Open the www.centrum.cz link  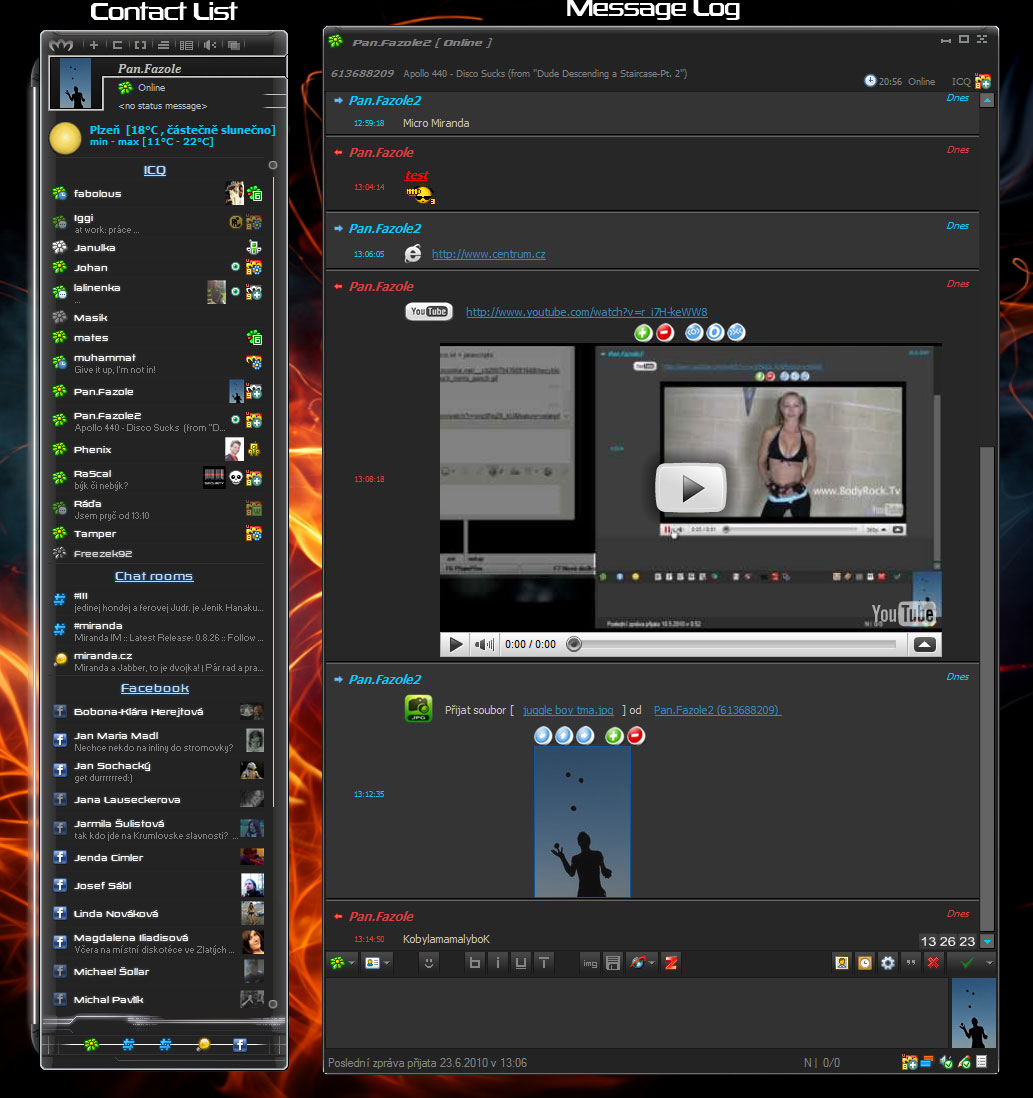[x=488, y=254]
